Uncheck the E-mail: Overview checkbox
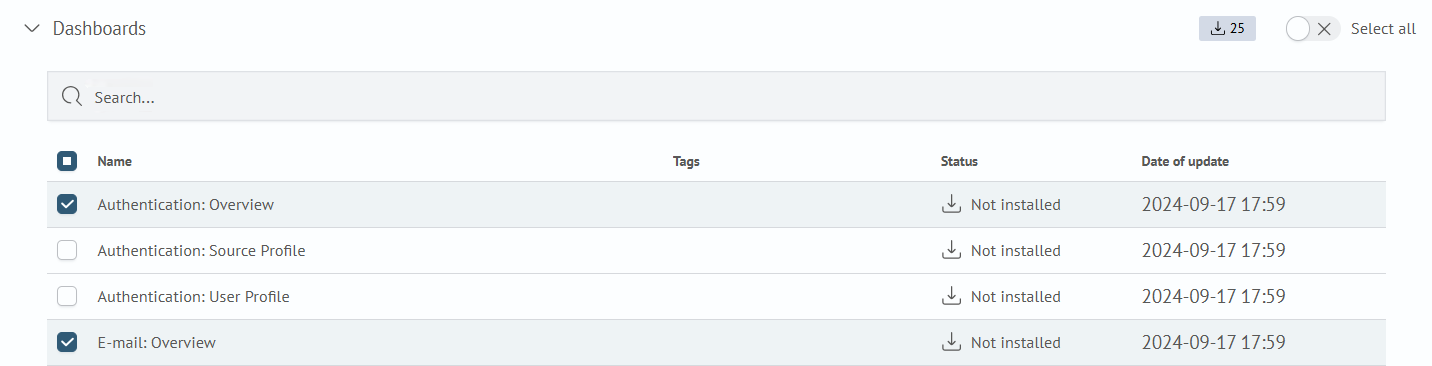 (x=67, y=343)
